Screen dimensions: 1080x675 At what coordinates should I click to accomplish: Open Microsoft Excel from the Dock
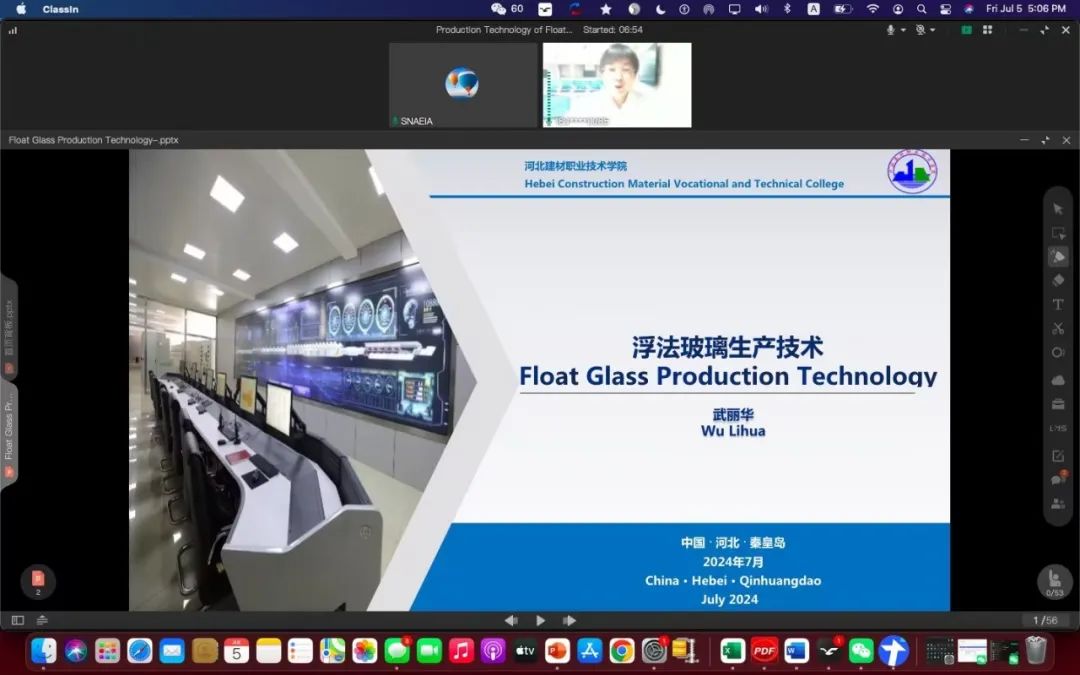click(x=733, y=650)
